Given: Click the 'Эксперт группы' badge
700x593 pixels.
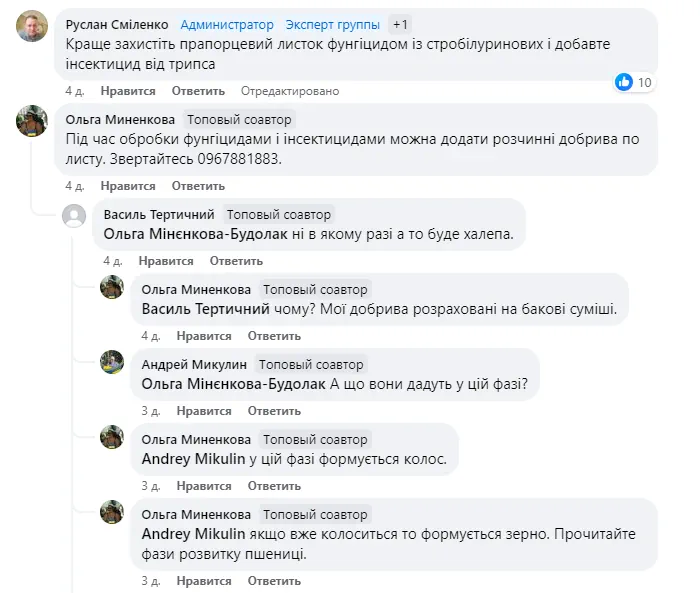Looking at the screenshot, I should 332,24.
